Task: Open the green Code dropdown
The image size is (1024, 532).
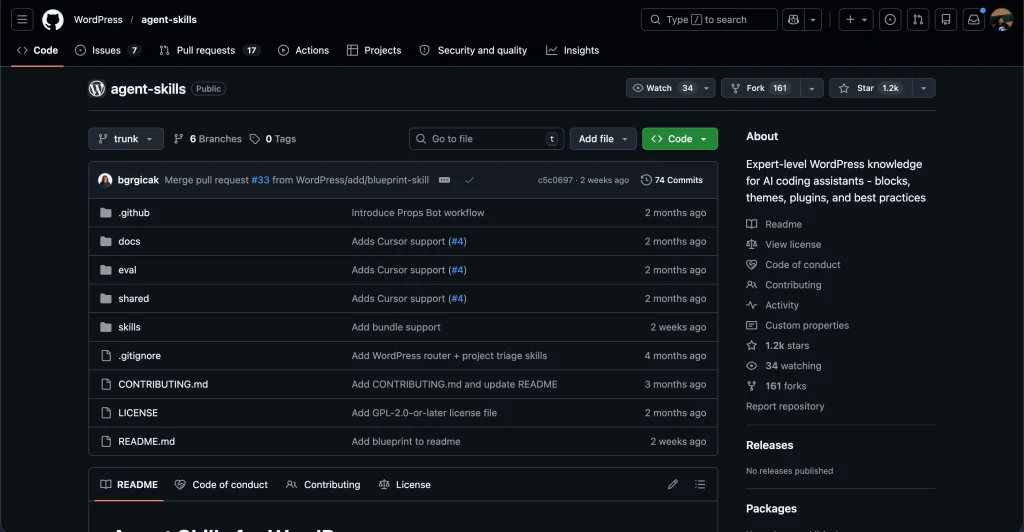Action: click(680, 139)
